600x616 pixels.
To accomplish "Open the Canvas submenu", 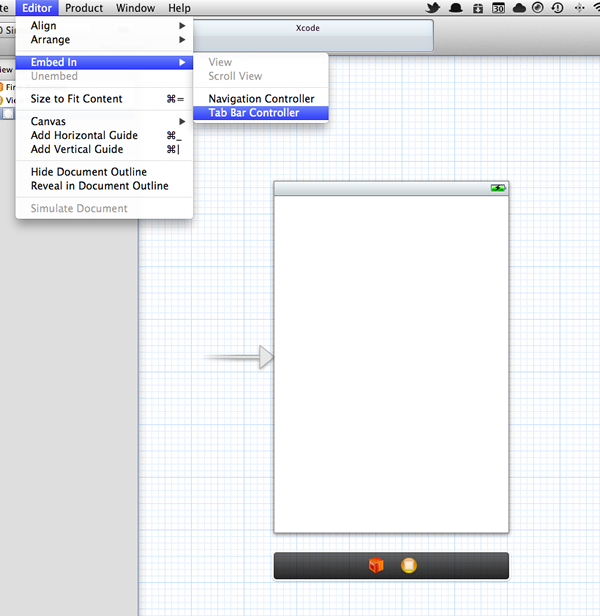I will (x=104, y=121).
